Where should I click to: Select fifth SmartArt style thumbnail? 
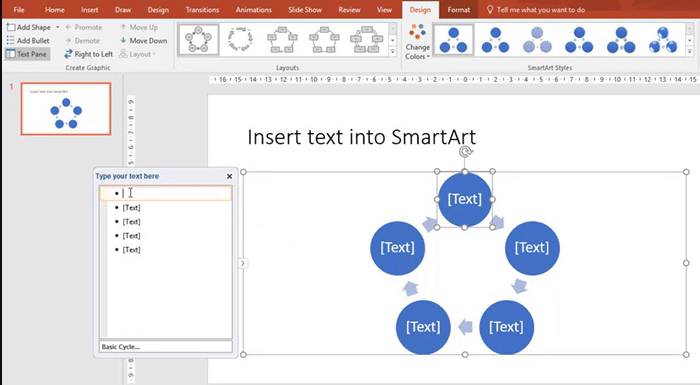pos(621,40)
